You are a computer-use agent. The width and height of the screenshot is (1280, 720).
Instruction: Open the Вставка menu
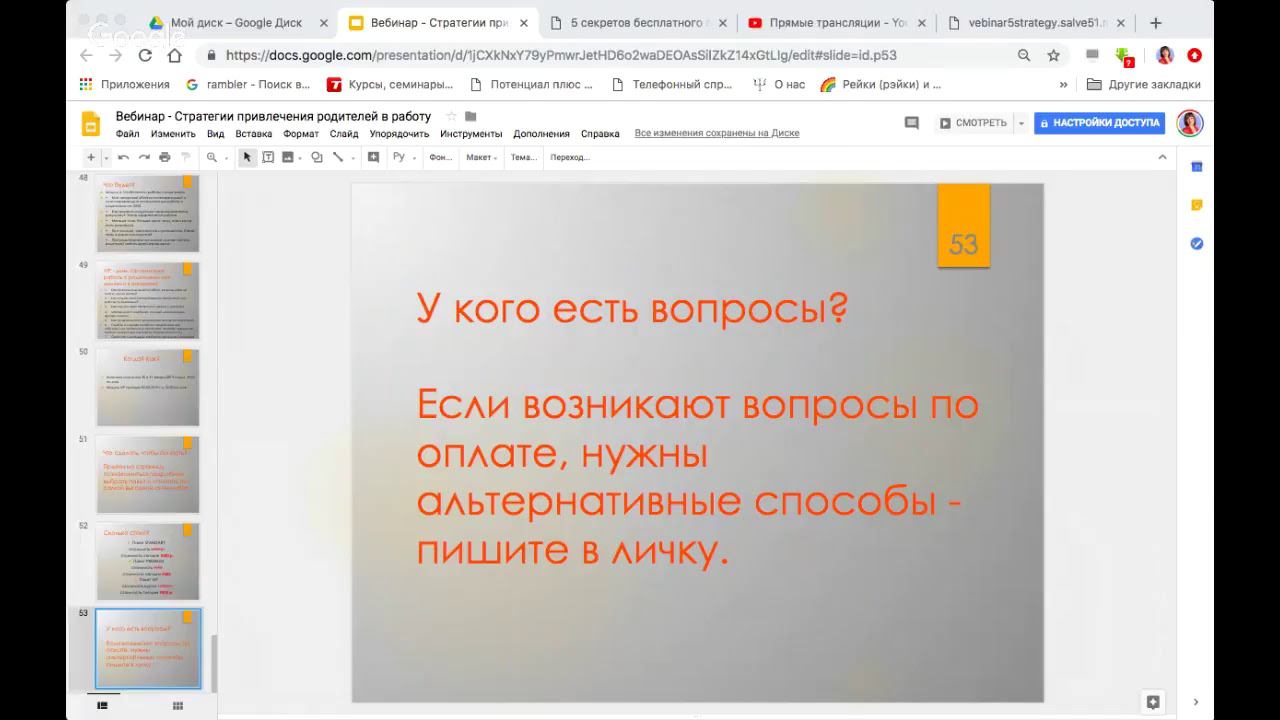click(254, 134)
